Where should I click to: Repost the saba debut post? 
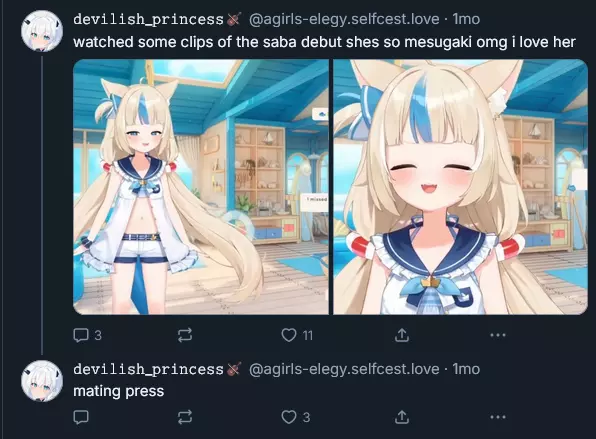[x=185, y=335]
